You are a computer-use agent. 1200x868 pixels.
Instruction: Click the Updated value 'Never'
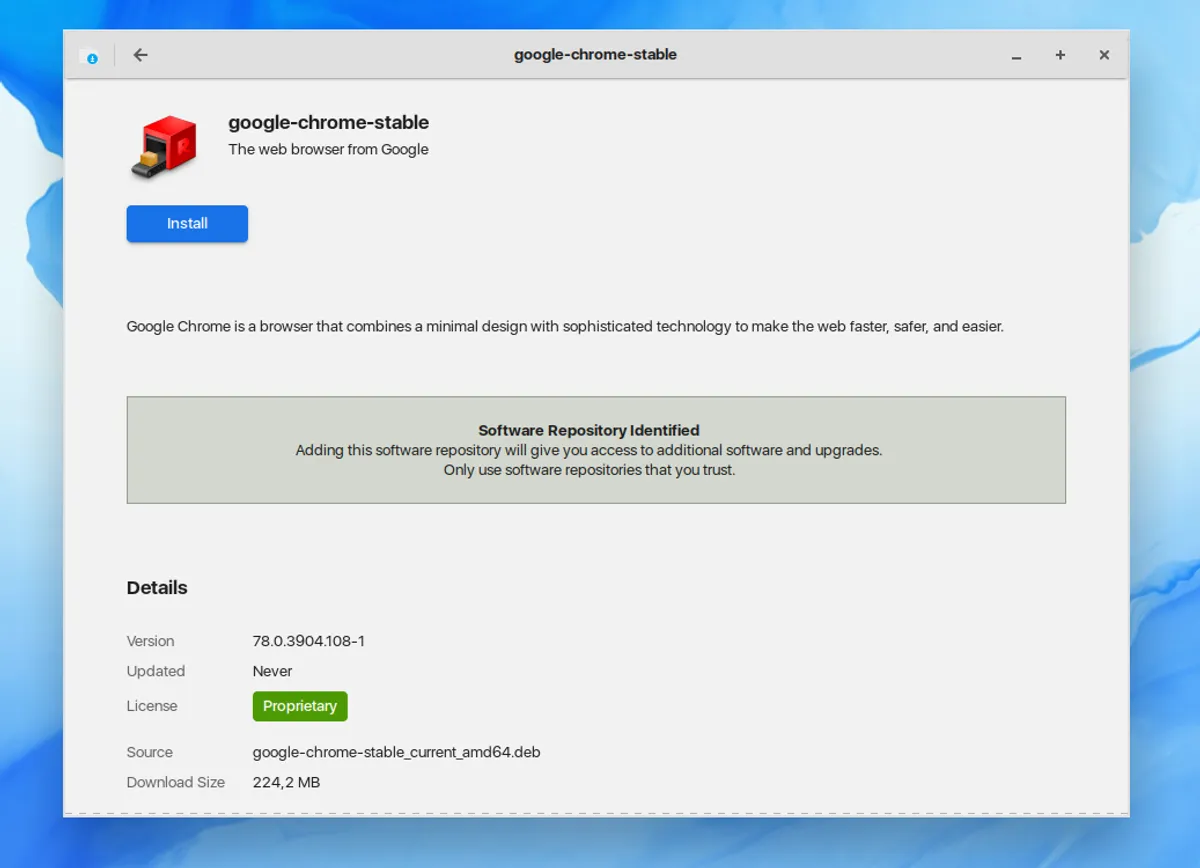coord(273,671)
